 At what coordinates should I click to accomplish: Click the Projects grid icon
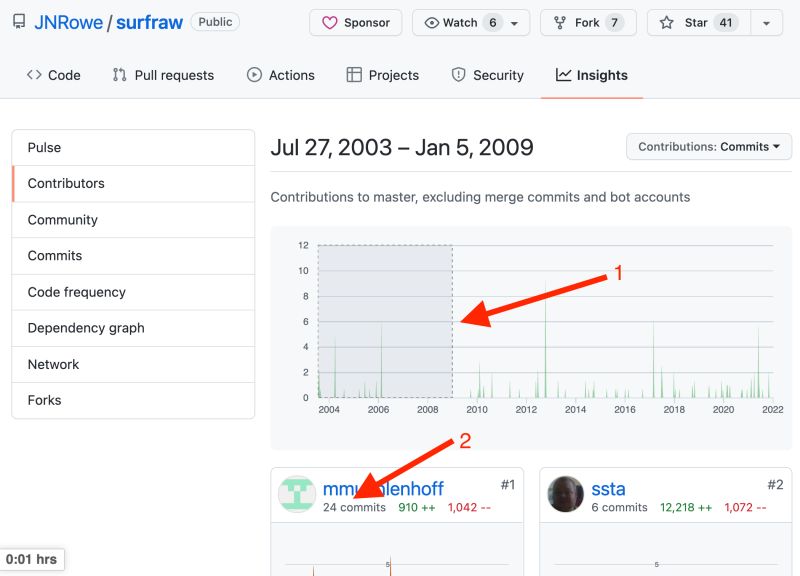tap(354, 75)
